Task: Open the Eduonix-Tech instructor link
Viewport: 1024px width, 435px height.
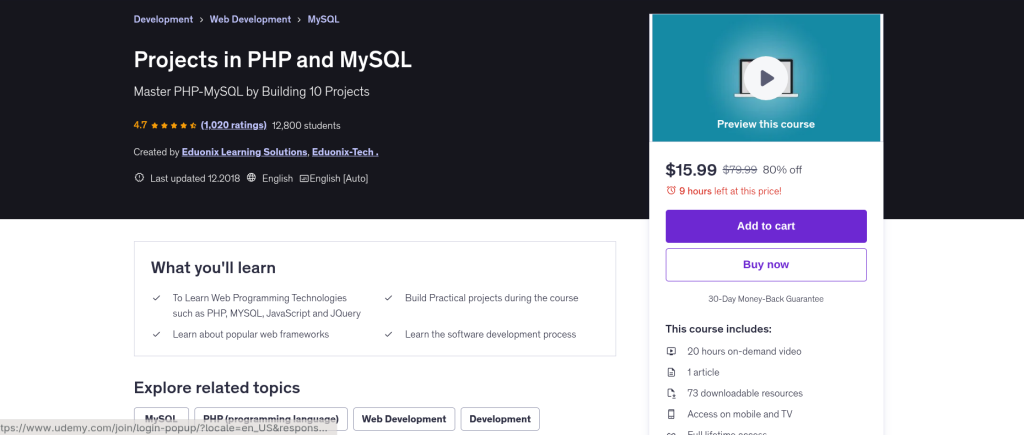Action: 344,152
